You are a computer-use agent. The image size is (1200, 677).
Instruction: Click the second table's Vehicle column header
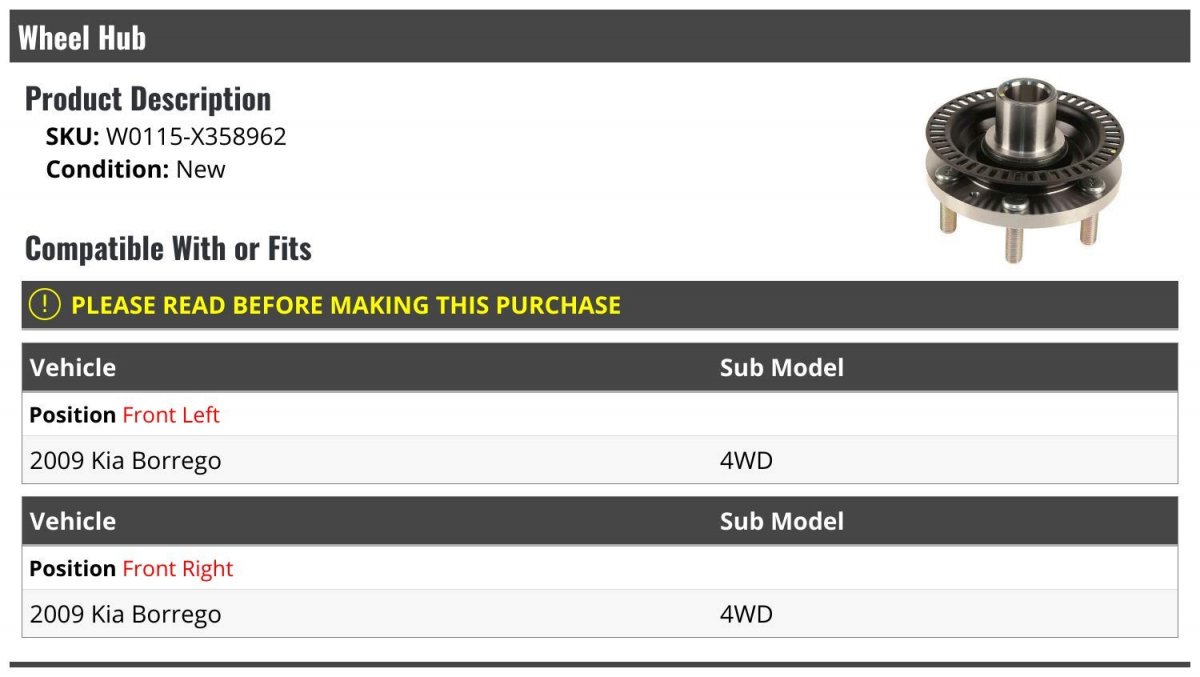tap(73, 521)
